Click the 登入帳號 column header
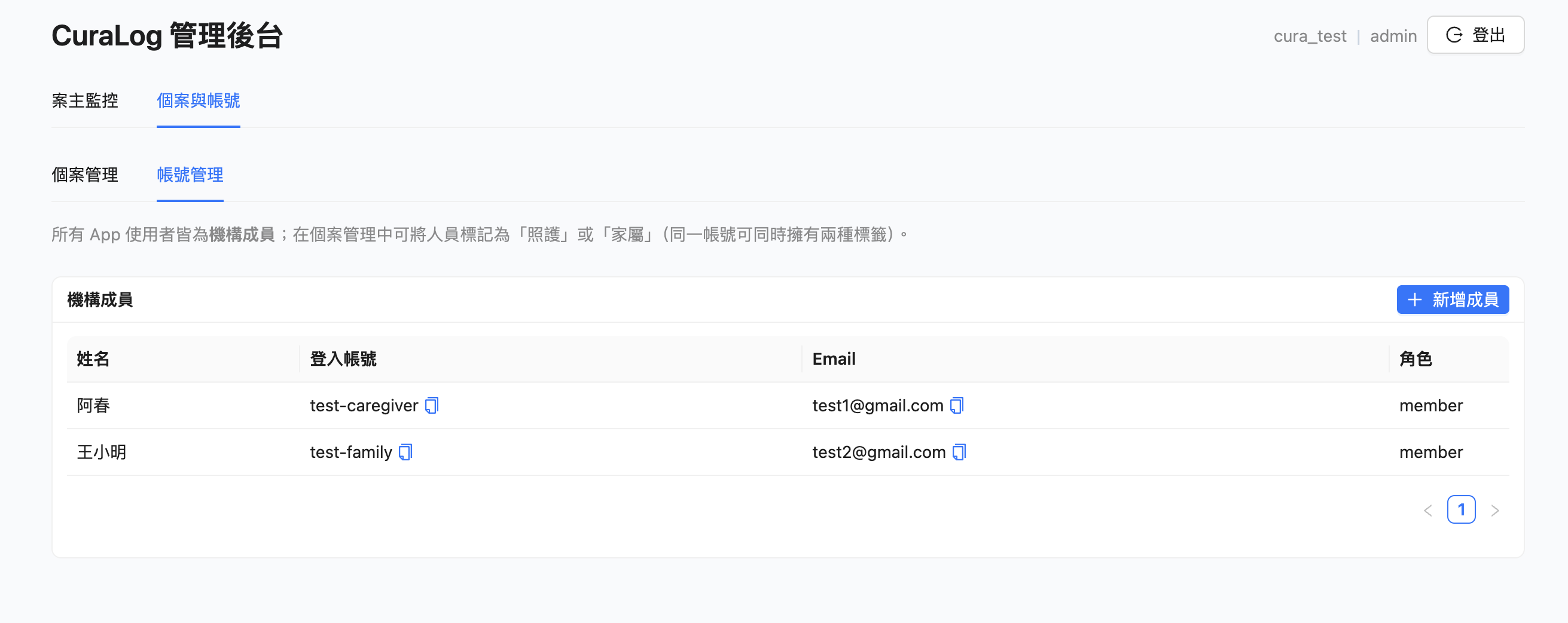1568x623 pixels. point(343,359)
